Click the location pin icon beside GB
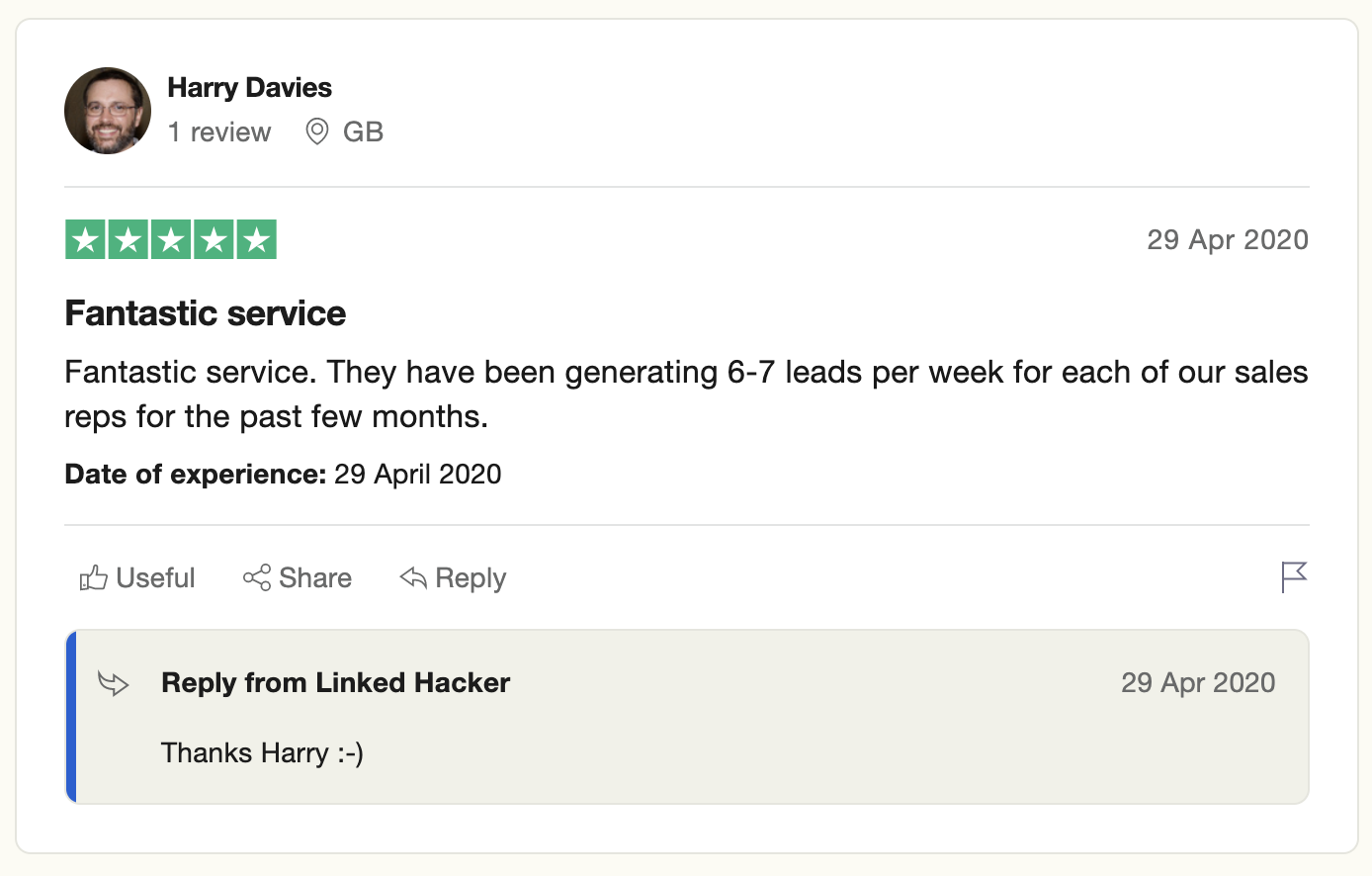 click(317, 131)
